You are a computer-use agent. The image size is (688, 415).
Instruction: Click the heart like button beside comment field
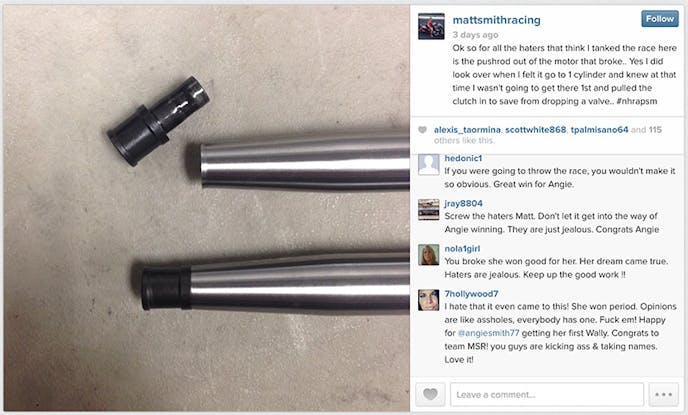click(430, 394)
